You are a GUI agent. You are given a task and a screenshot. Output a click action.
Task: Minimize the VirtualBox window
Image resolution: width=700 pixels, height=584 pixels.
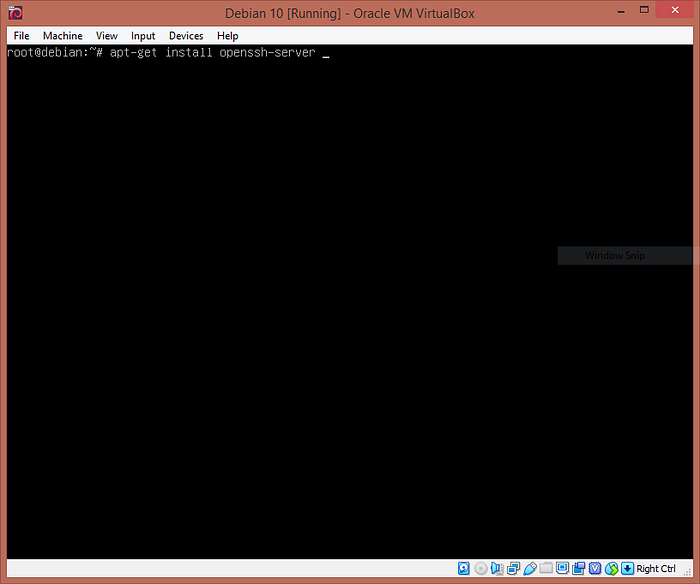[x=621, y=11]
